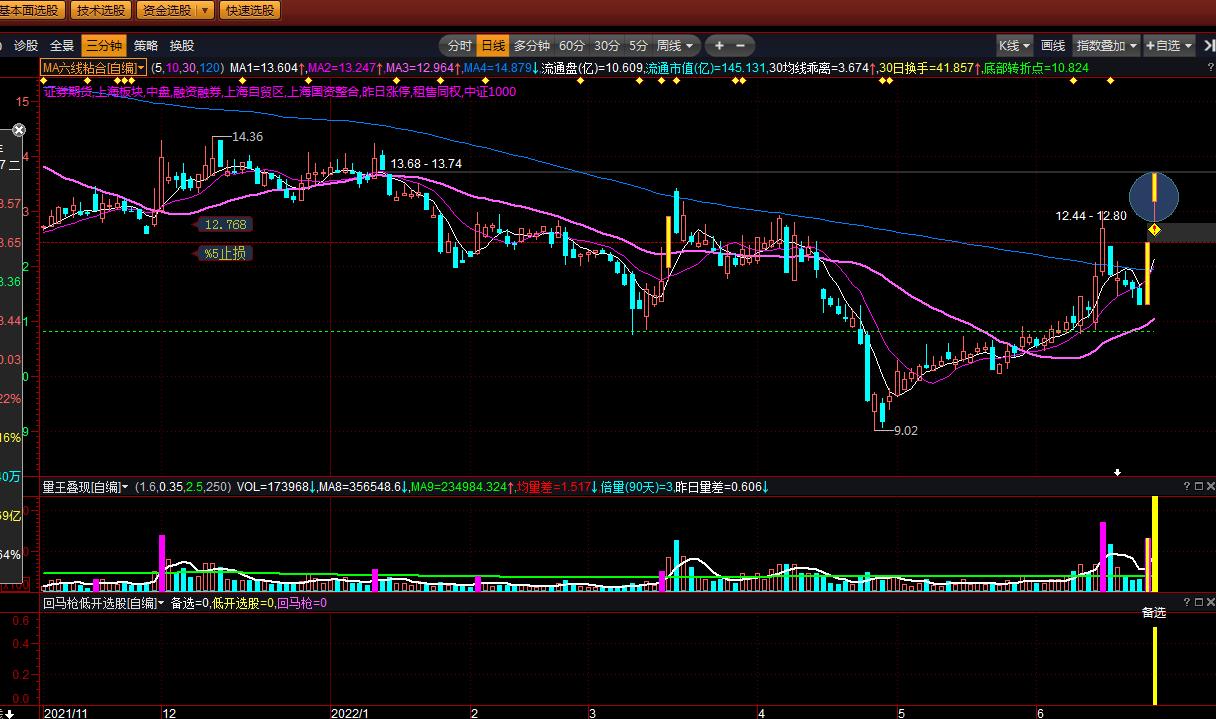Image resolution: width=1216 pixels, height=719 pixels.
Task: Click the 快速选股 button
Action: click(250, 10)
